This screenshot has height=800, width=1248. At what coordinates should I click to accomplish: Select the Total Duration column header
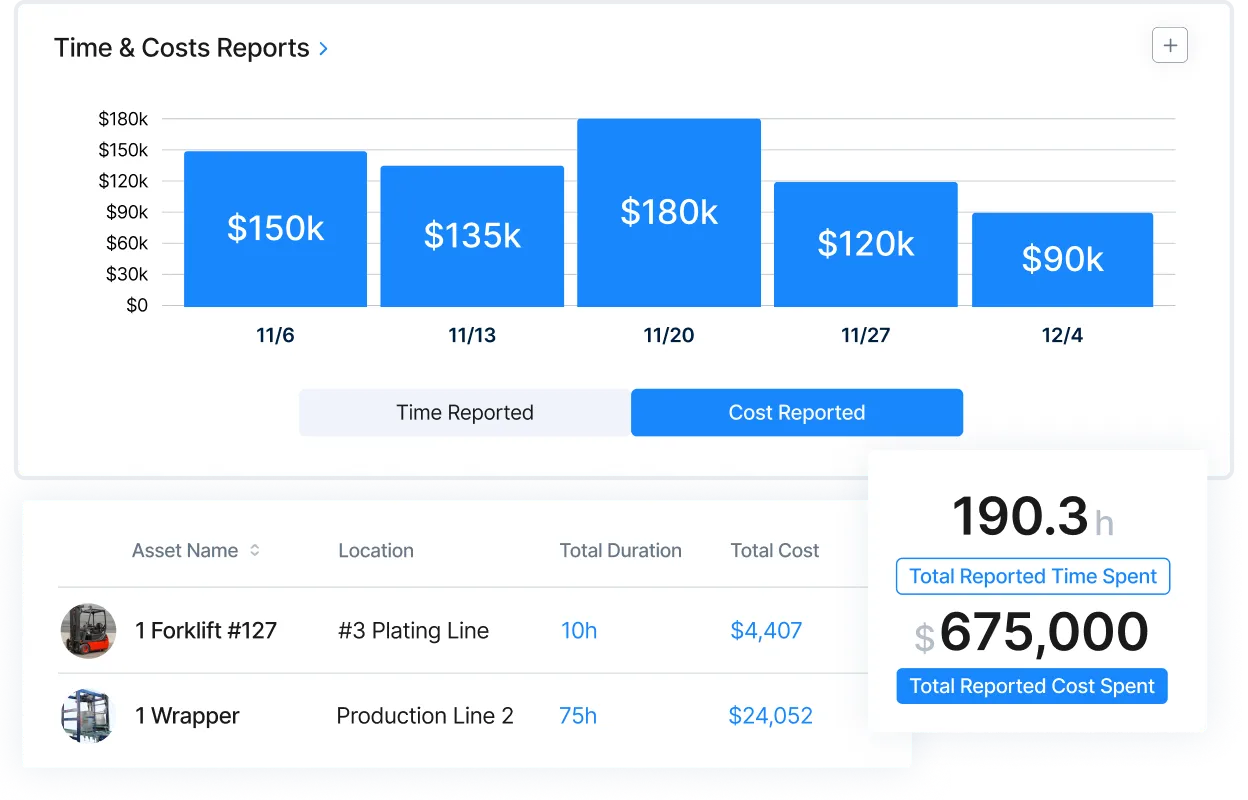coord(621,550)
